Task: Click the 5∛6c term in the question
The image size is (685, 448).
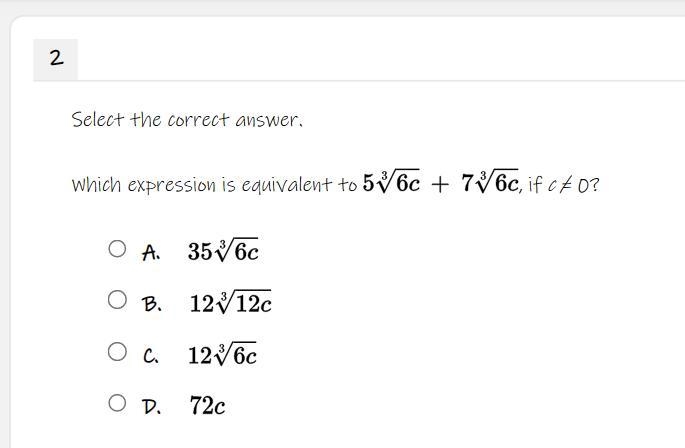Action: tap(391, 182)
